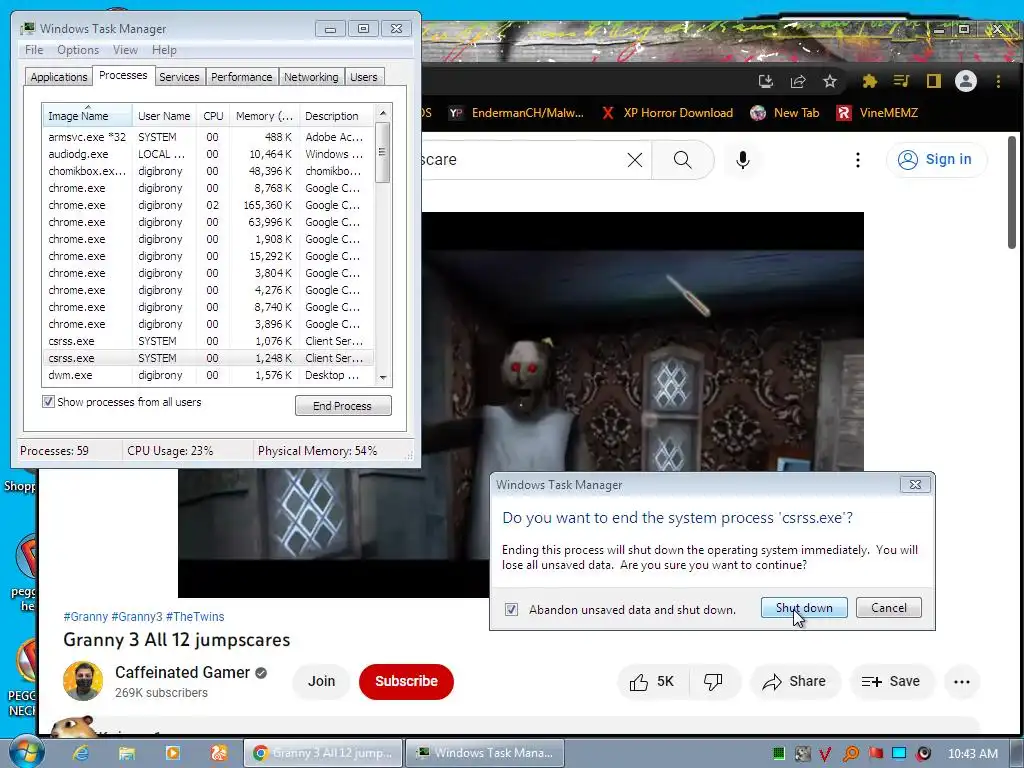Open #Granny3 hashtag link
The image size is (1024, 768).
pyautogui.click(x=136, y=616)
